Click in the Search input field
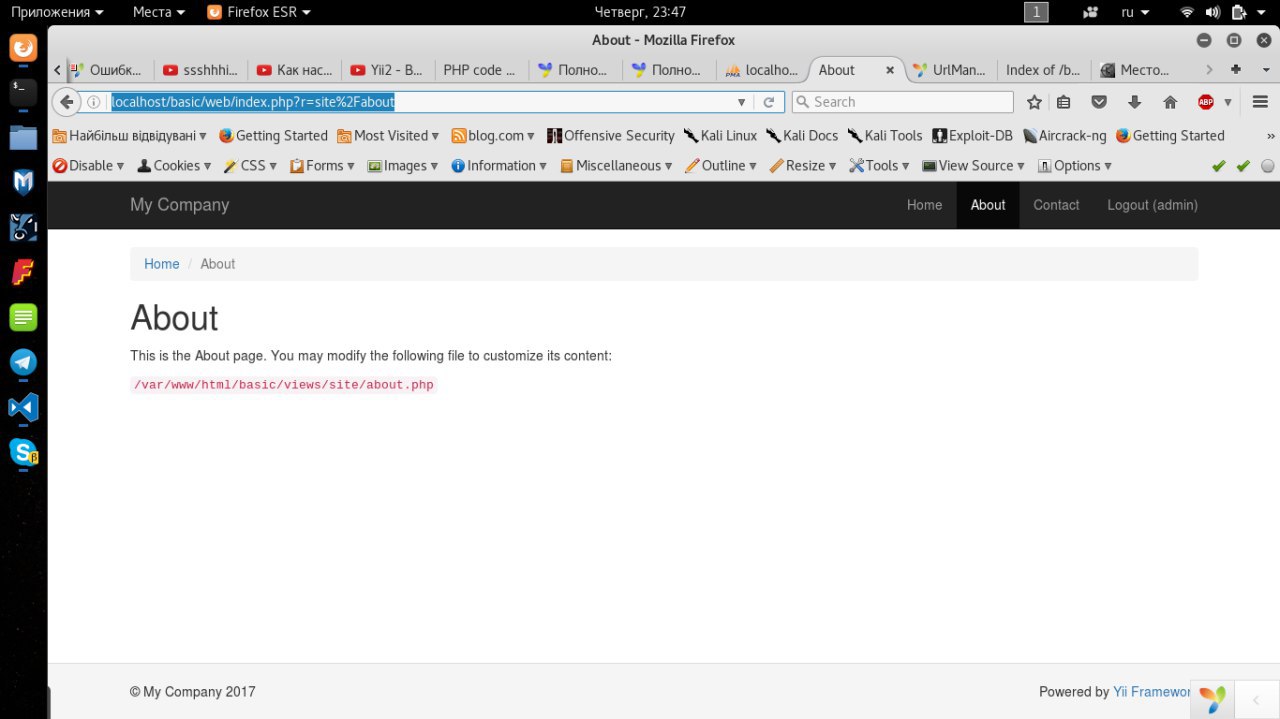Screen dimensions: 1280x719 point(902,102)
